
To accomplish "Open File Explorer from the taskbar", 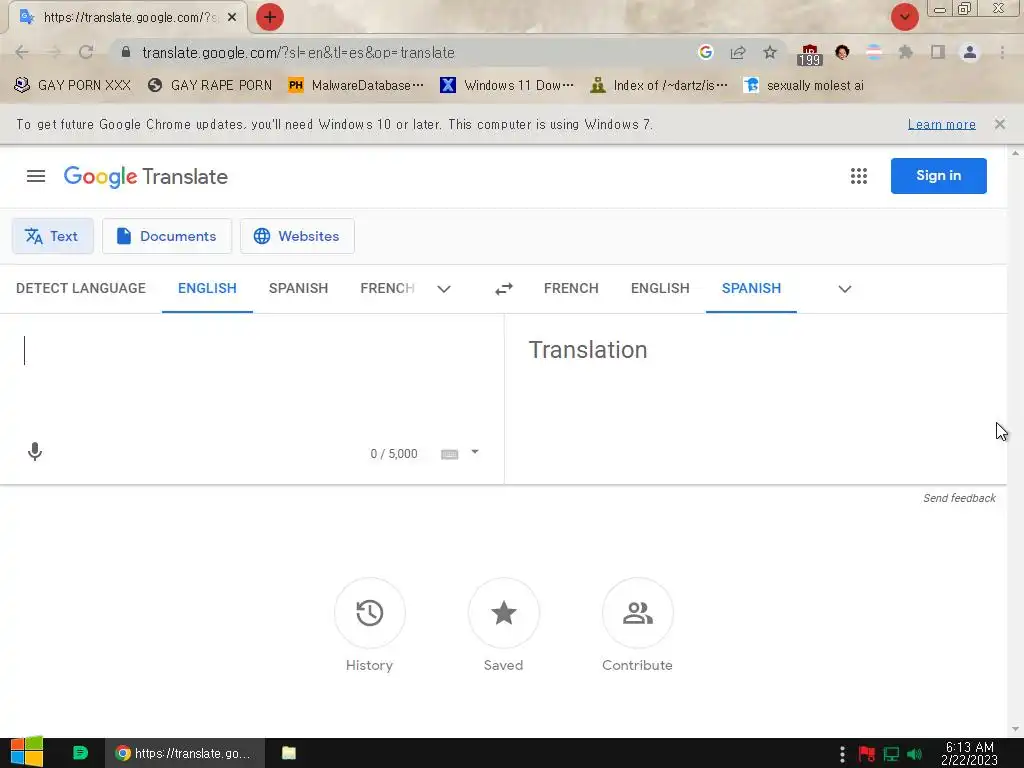I will click(x=289, y=753).
